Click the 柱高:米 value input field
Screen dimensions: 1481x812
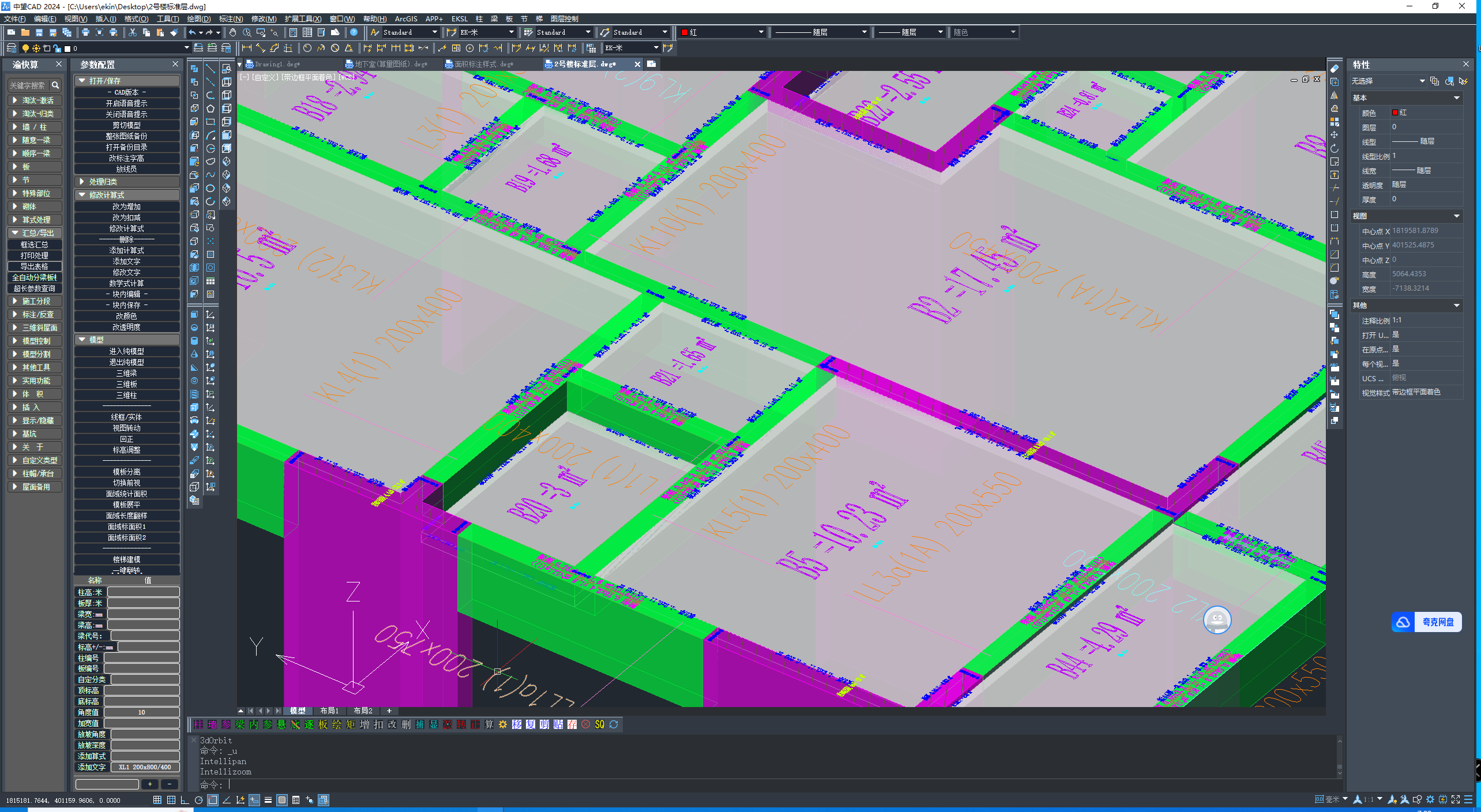pos(144,592)
